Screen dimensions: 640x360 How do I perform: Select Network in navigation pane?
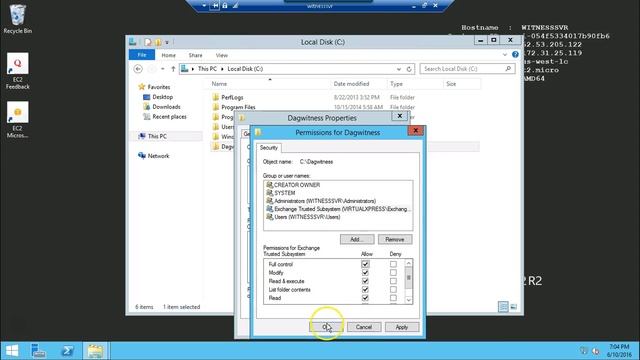click(158, 156)
